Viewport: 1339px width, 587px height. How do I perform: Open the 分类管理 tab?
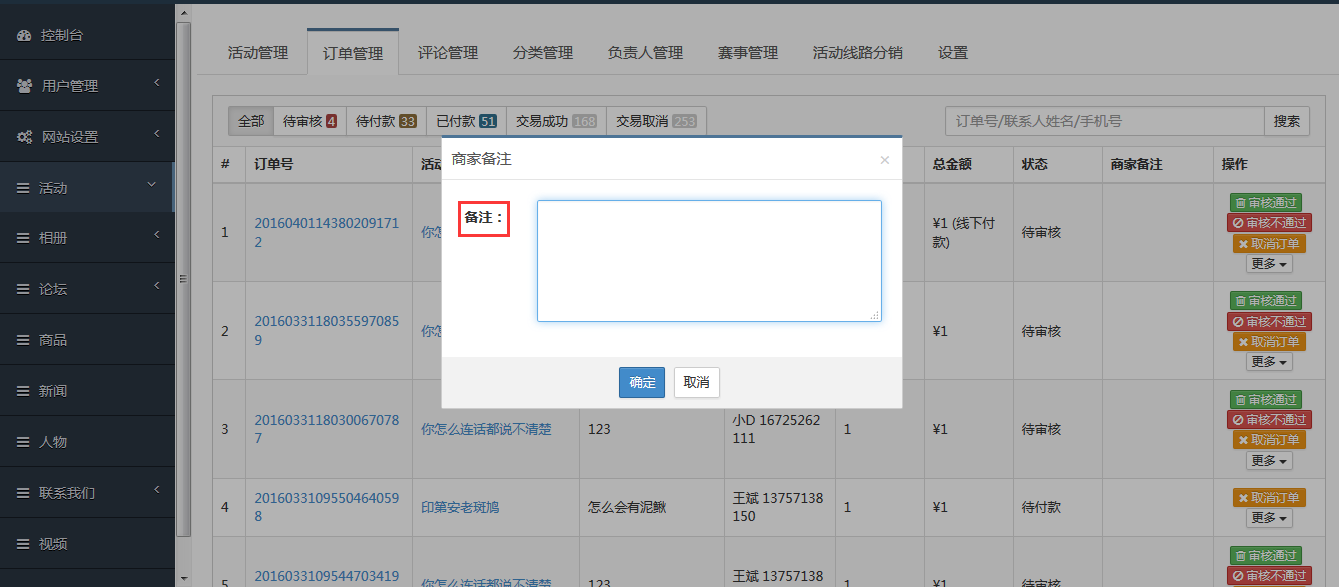543,53
